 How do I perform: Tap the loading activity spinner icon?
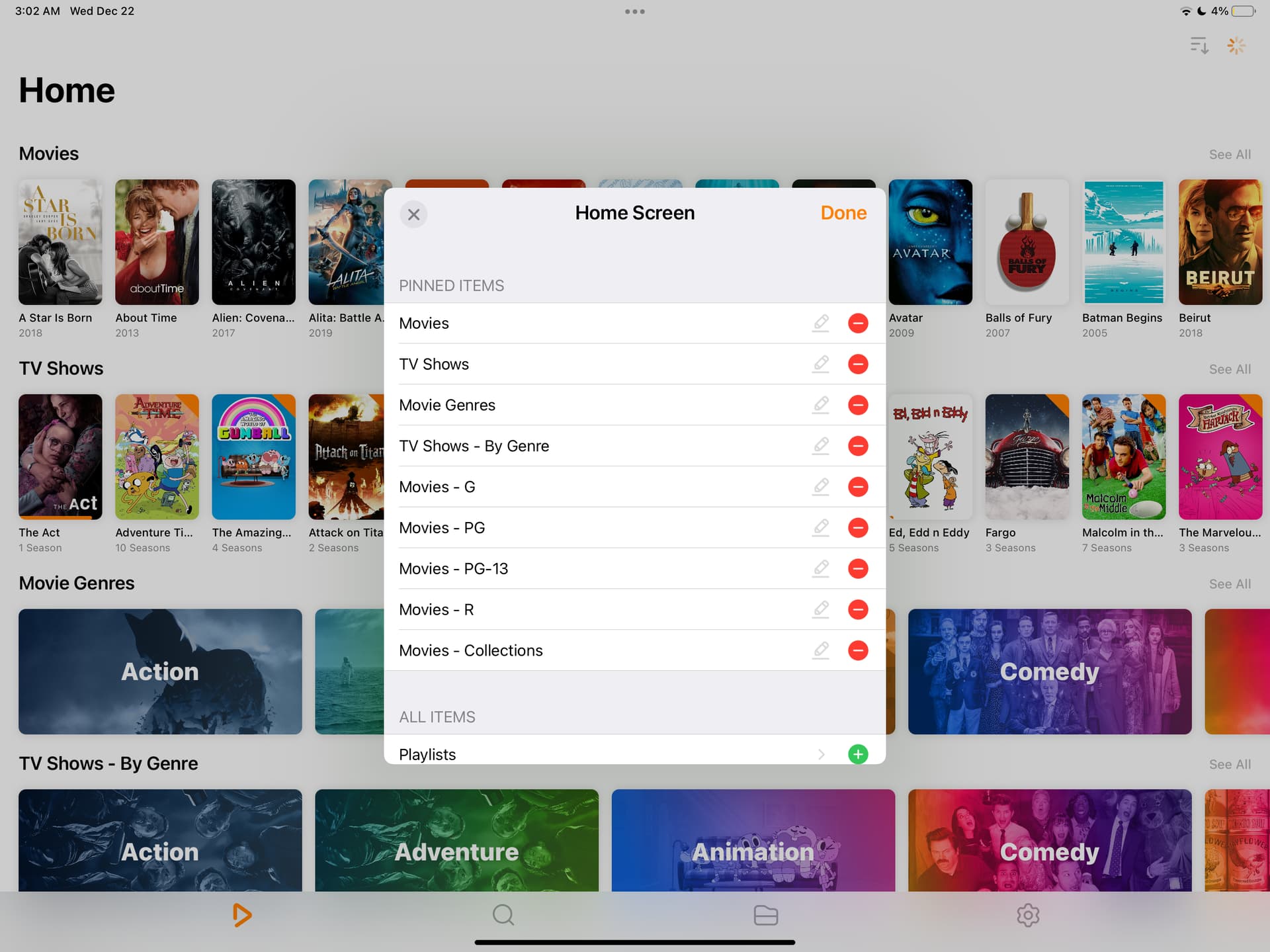pyautogui.click(x=1236, y=46)
